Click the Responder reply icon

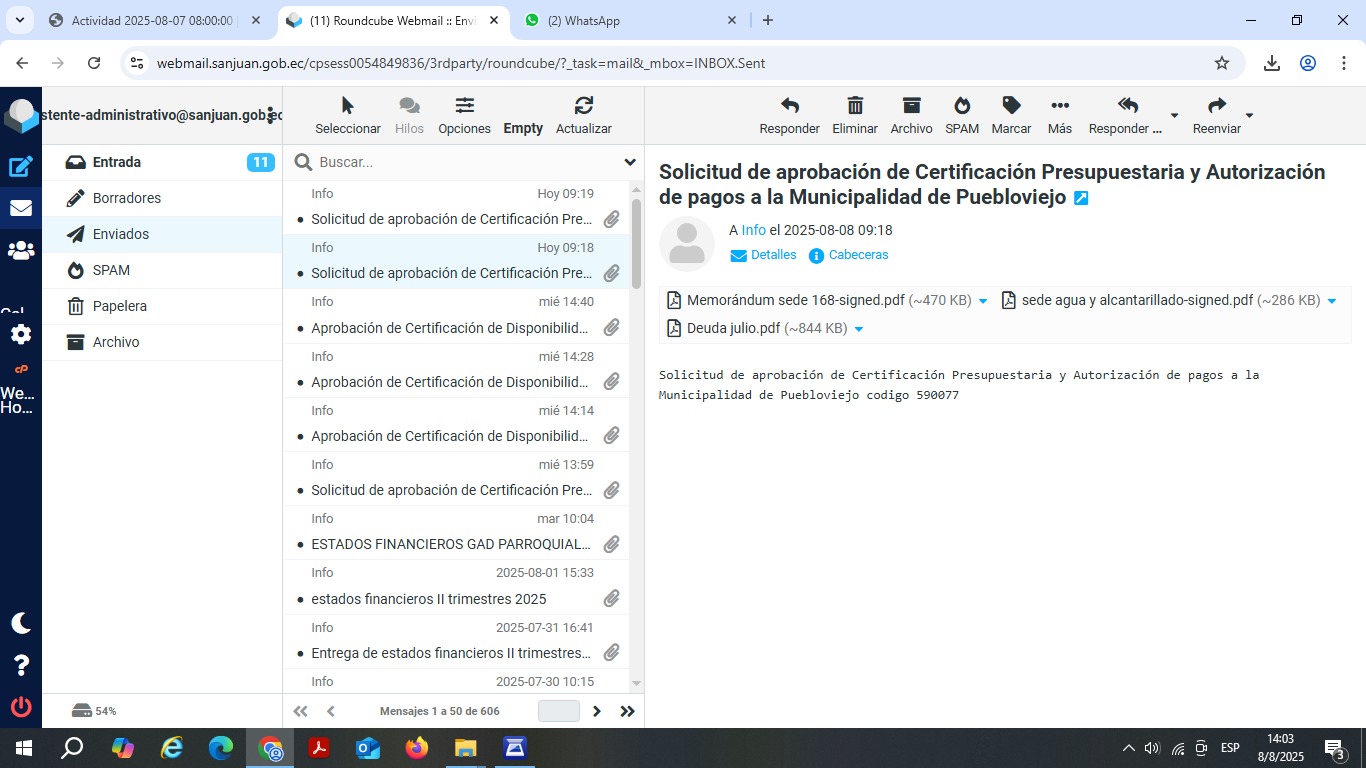pos(789,106)
